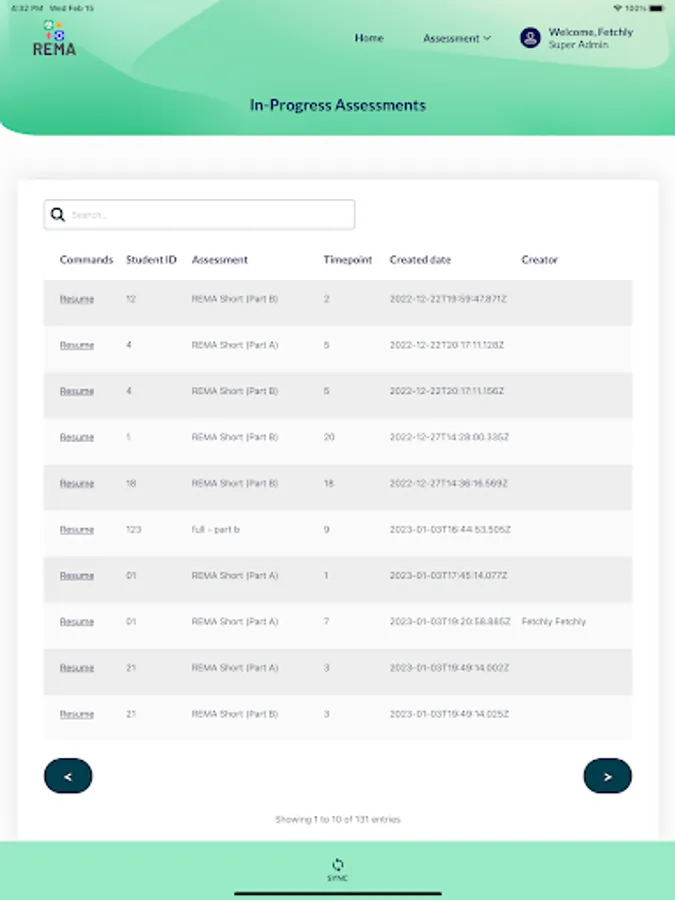Image resolution: width=675 pixels, height=900 pixels.
Task: Click the Timepoint 7 cell
Action: [x=327, y=622]
